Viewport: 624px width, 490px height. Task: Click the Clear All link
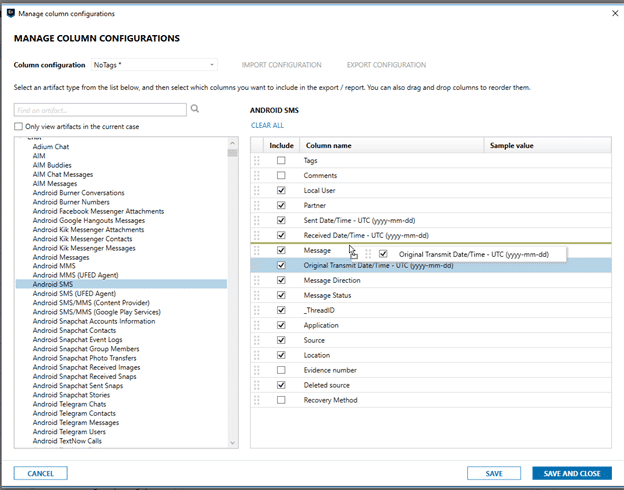pos(267,125)
